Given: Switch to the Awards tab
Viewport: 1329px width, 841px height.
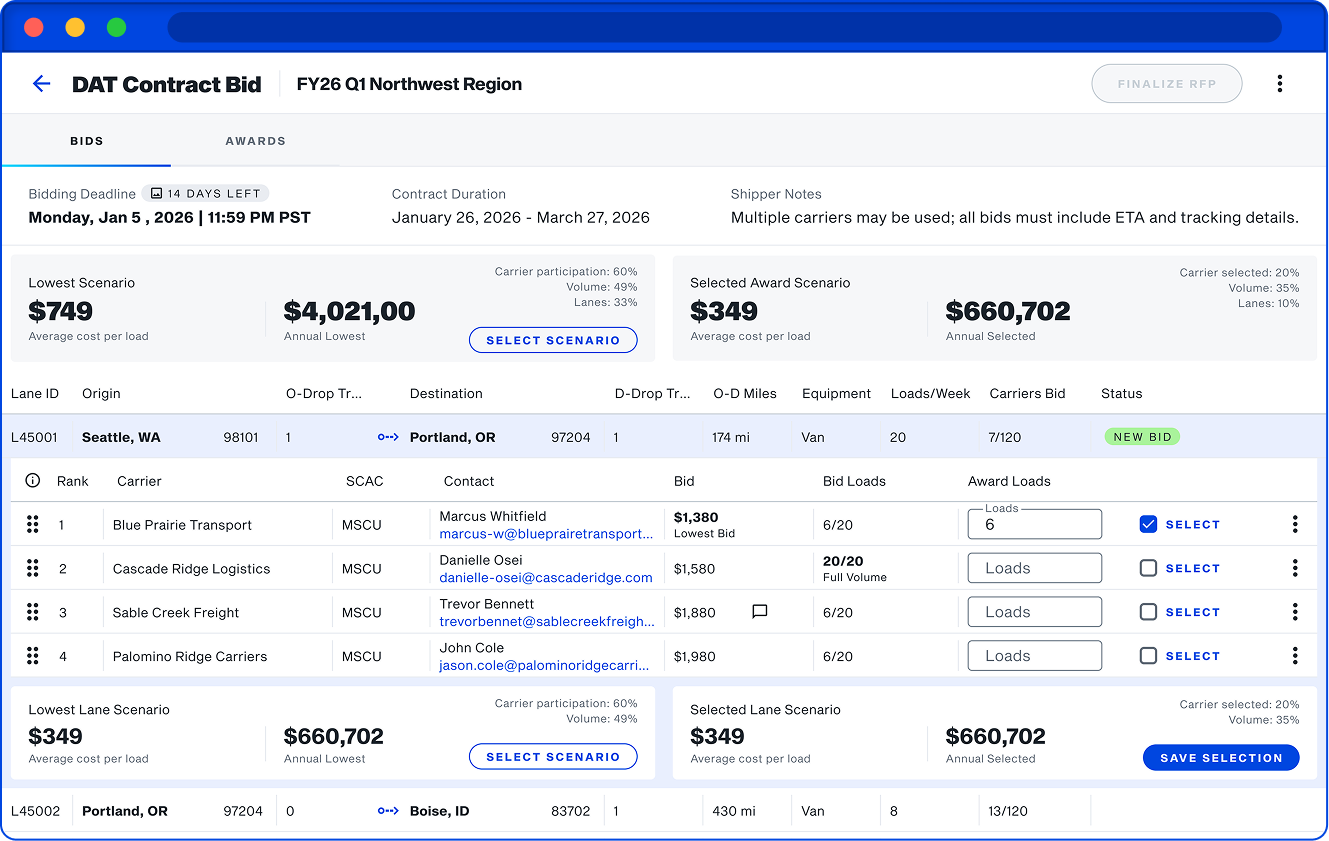Looking at the screenshot, I should pyautogui.click(x=256, y=141).
